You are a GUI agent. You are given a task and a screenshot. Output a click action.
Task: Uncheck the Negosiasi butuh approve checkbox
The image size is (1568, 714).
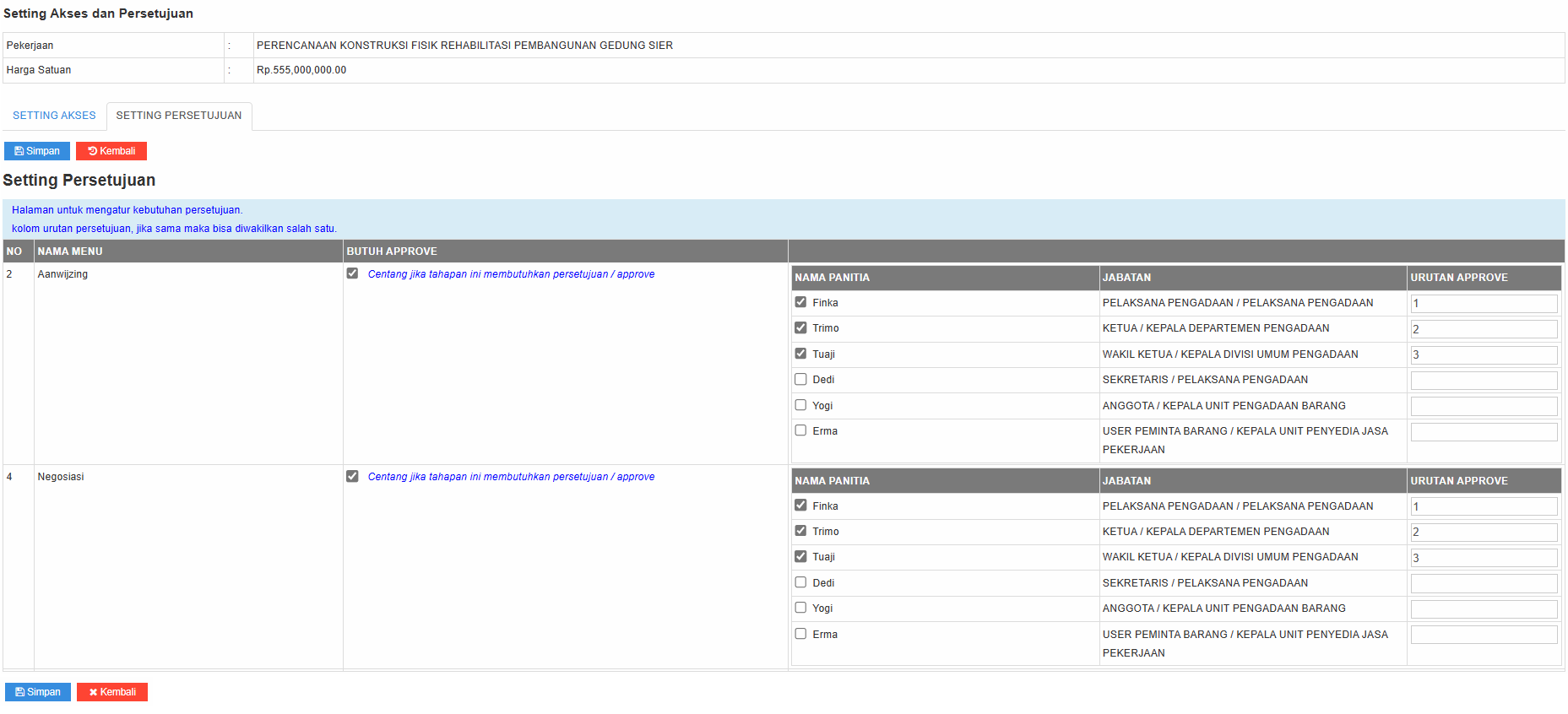tap(352, 476)
